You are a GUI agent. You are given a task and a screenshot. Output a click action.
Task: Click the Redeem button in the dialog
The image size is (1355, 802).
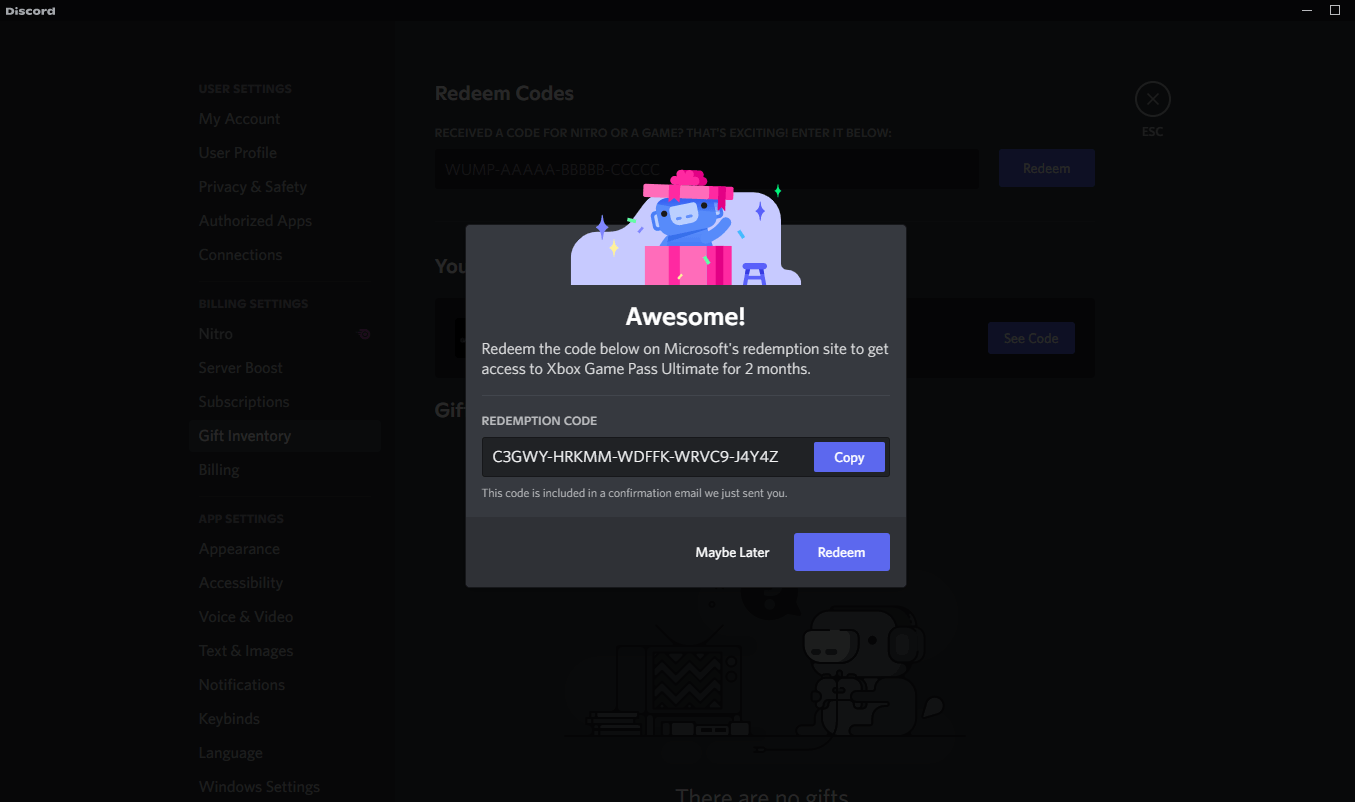tap(841, 552)
